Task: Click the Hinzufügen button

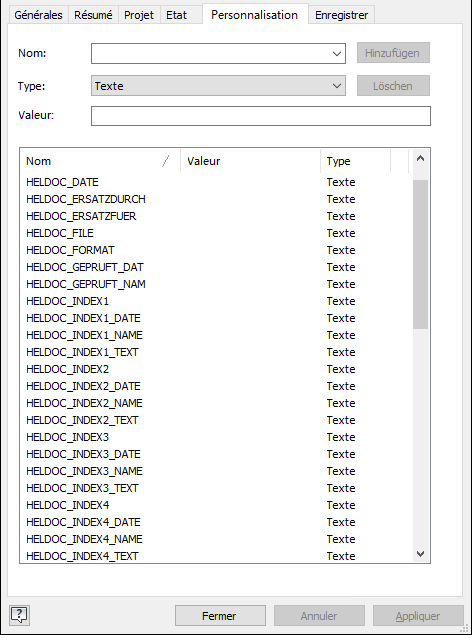Action: (393, 53)
